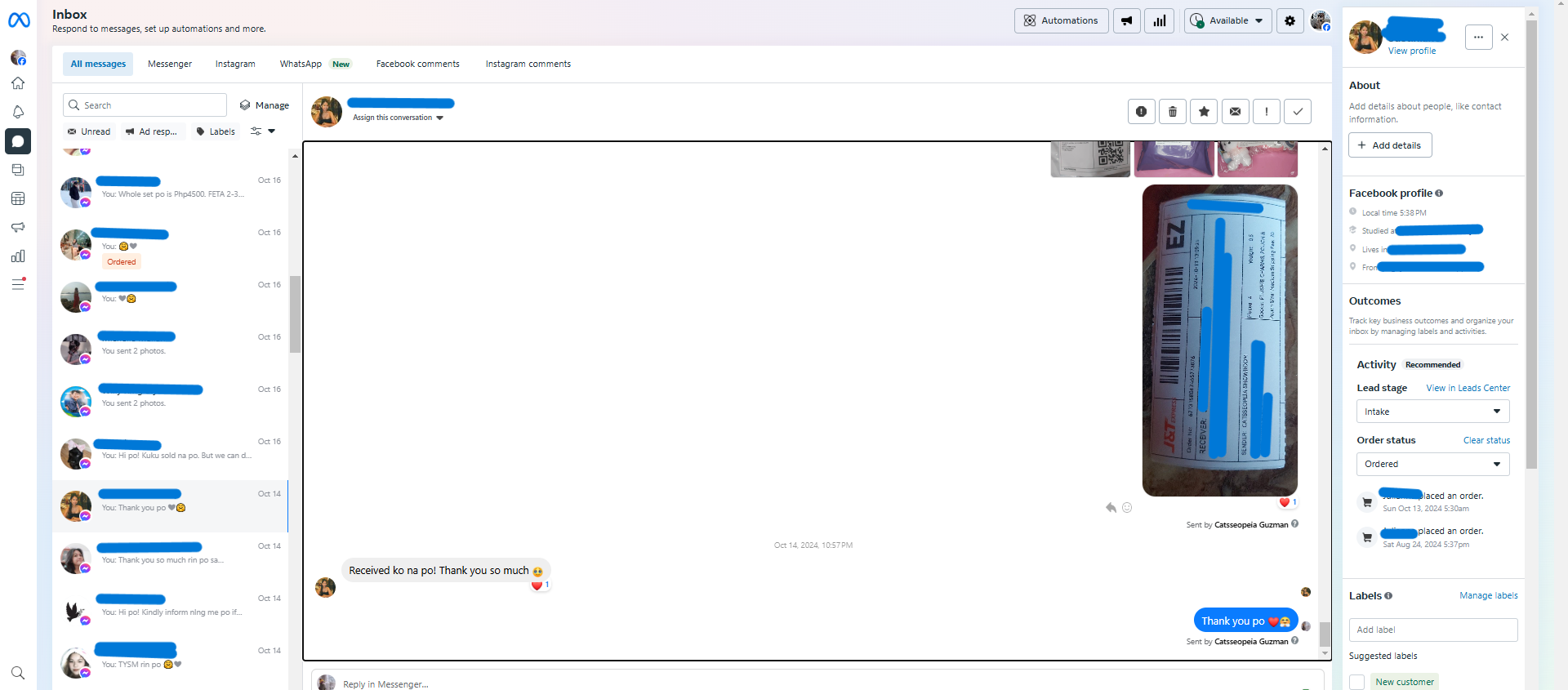
Task: Select the Inbox chat icon in sidebar
Action: point(18,141)
